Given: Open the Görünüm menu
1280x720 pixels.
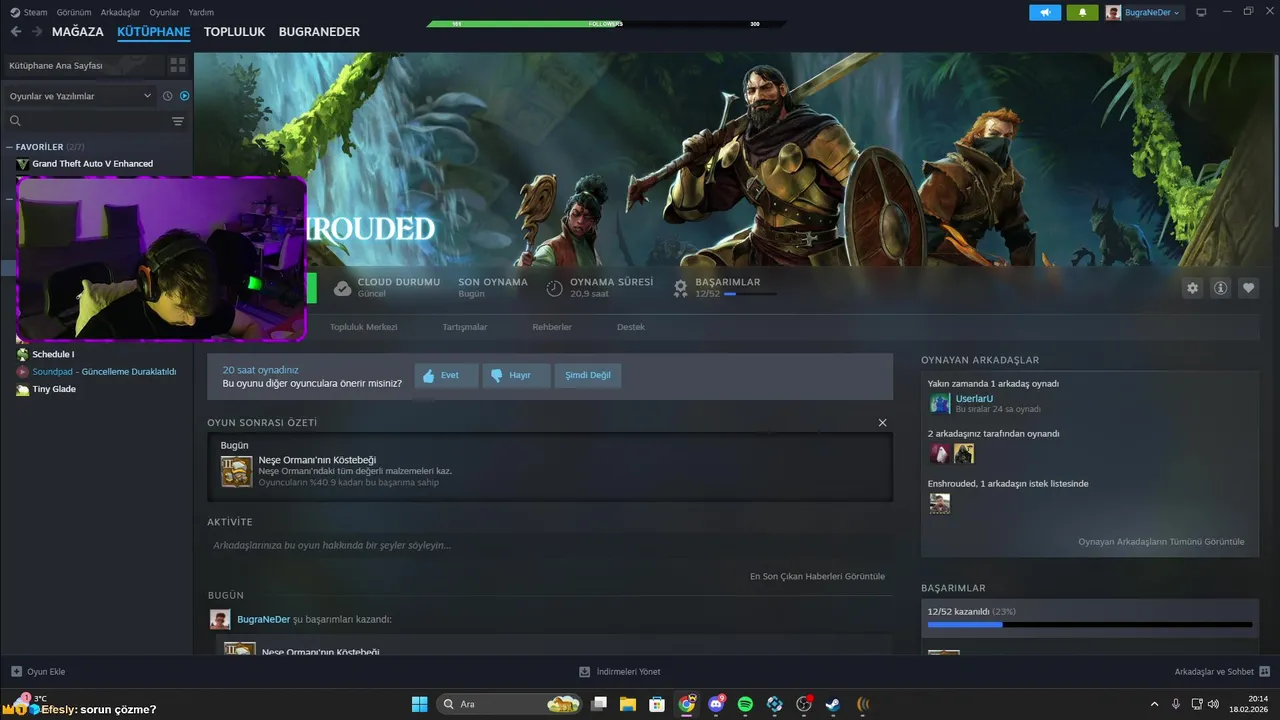Looking at the screenshot, I should [x=75, y=12].
